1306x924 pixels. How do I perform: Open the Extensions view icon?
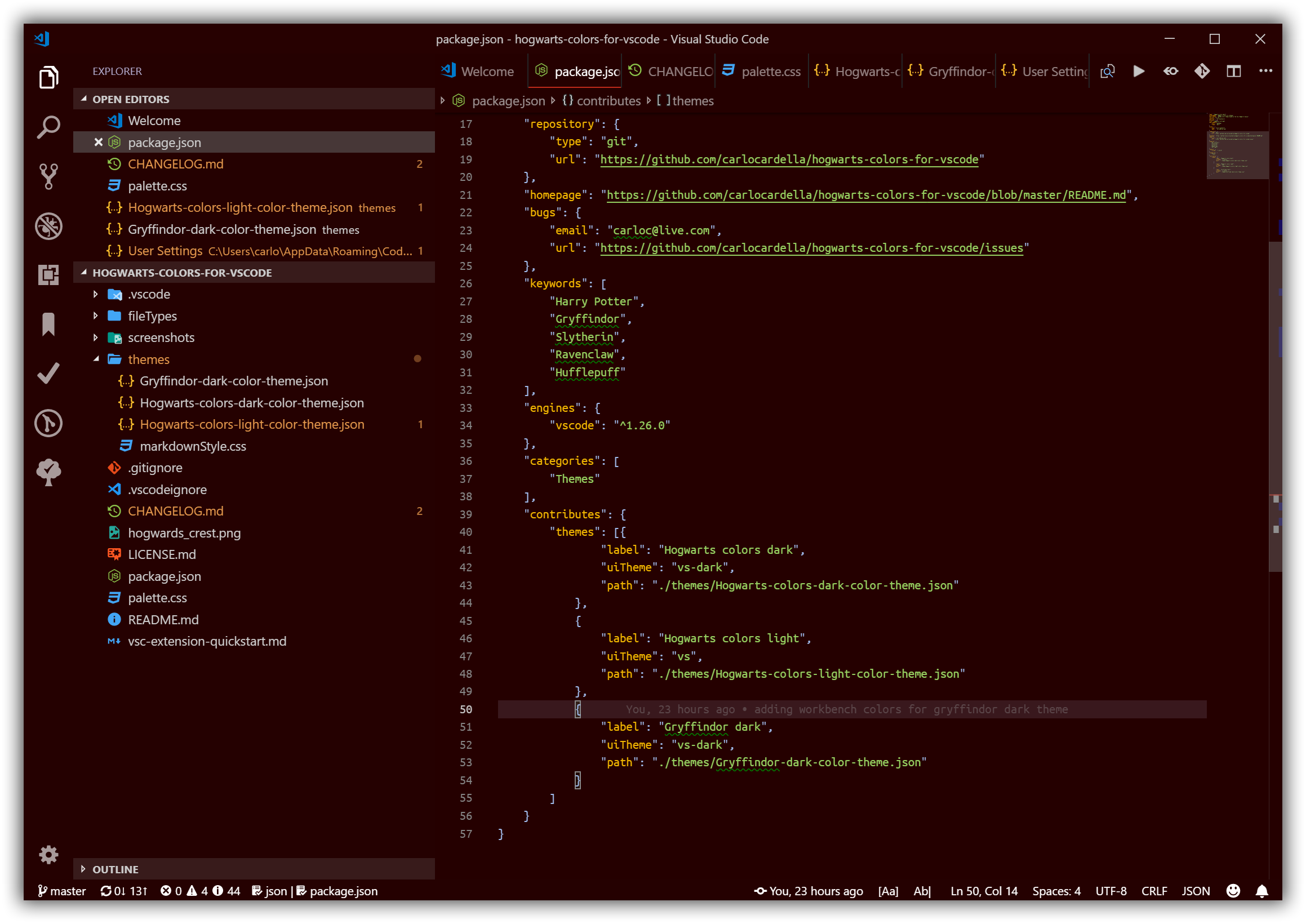48,276
